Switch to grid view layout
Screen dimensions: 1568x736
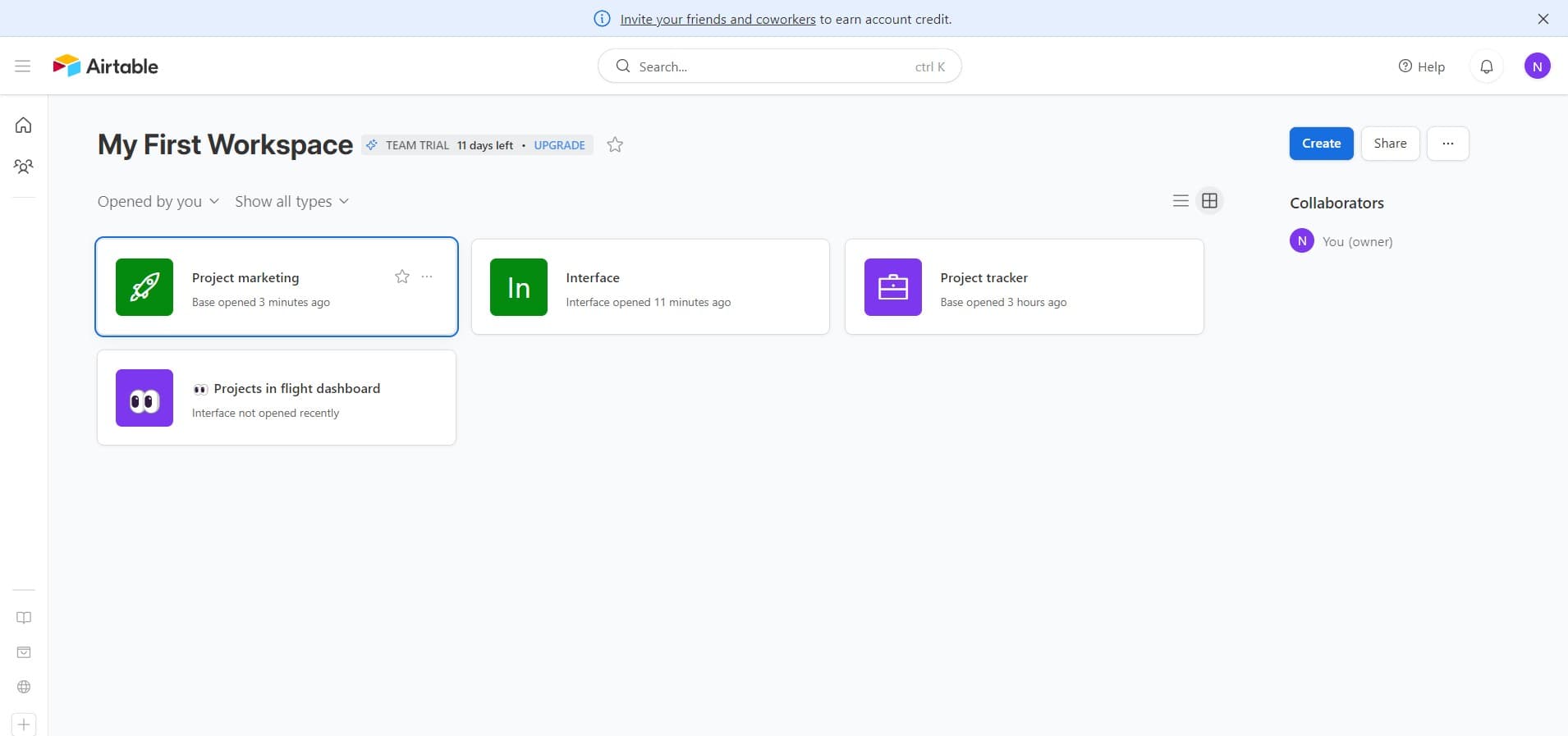click(1209, 201)
